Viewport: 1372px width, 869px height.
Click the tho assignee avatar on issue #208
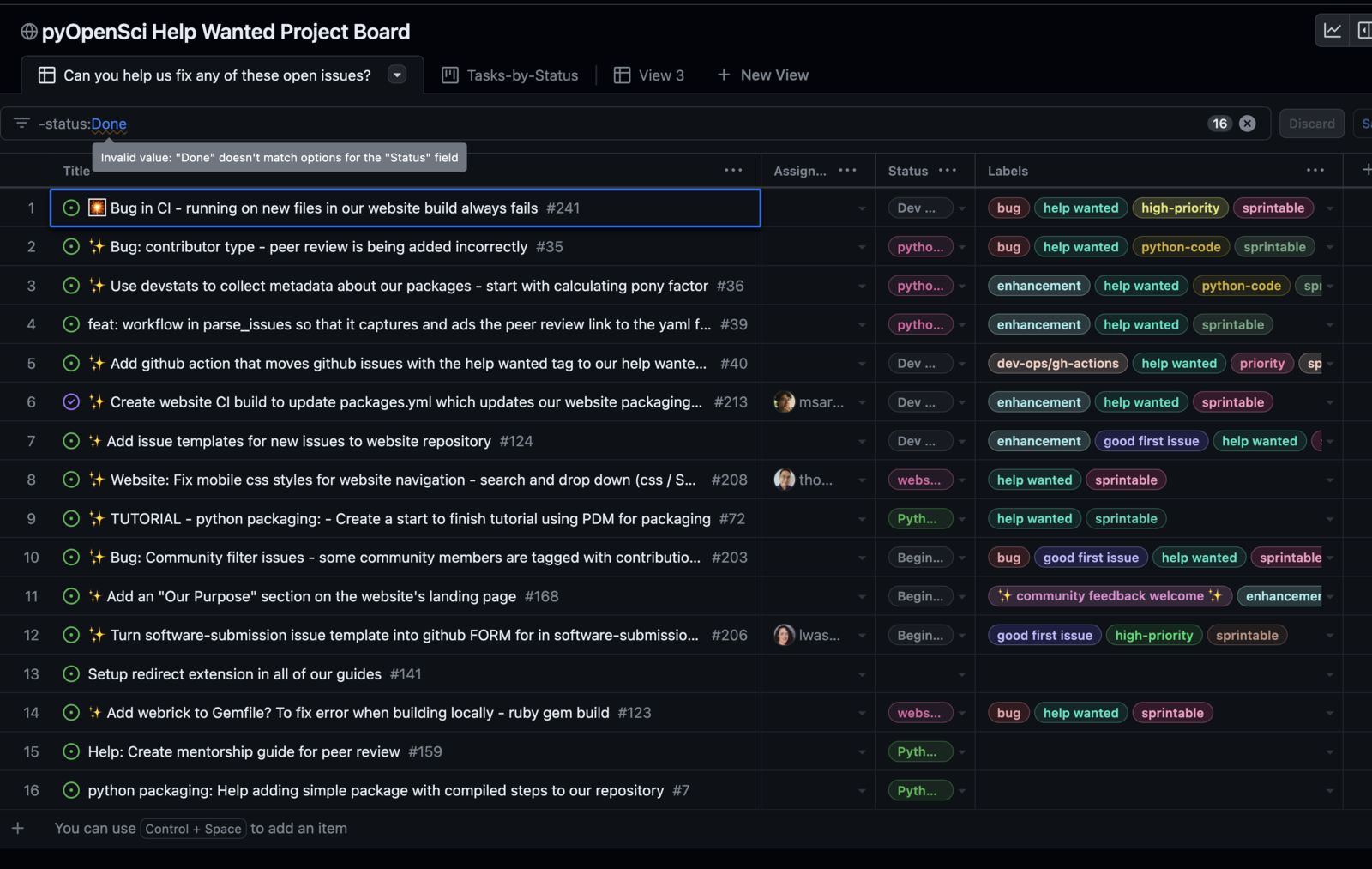784,480
